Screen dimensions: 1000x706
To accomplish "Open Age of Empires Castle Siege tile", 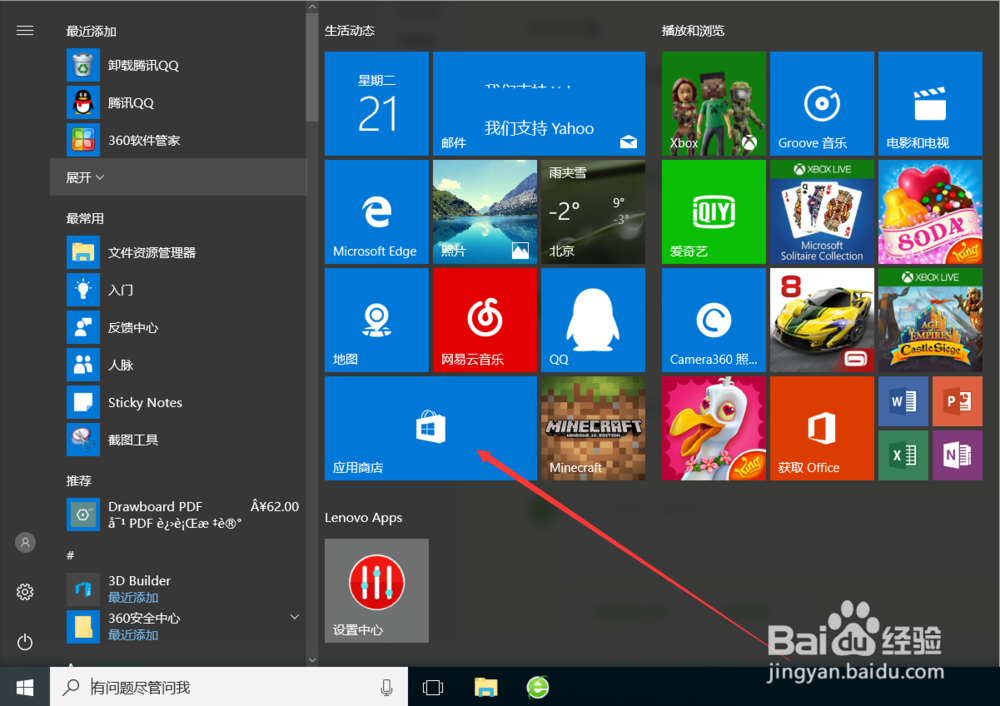I will (x=930, y=320).
